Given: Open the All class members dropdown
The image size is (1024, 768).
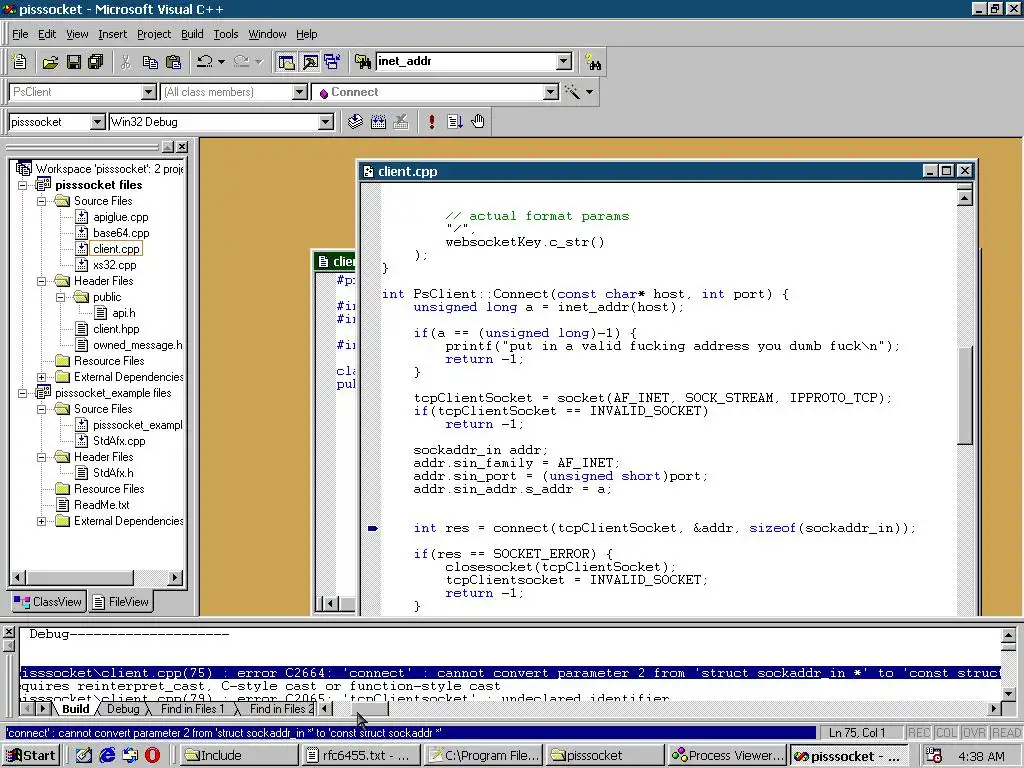Looking at the screenshot, I should [x=300, y=92].
